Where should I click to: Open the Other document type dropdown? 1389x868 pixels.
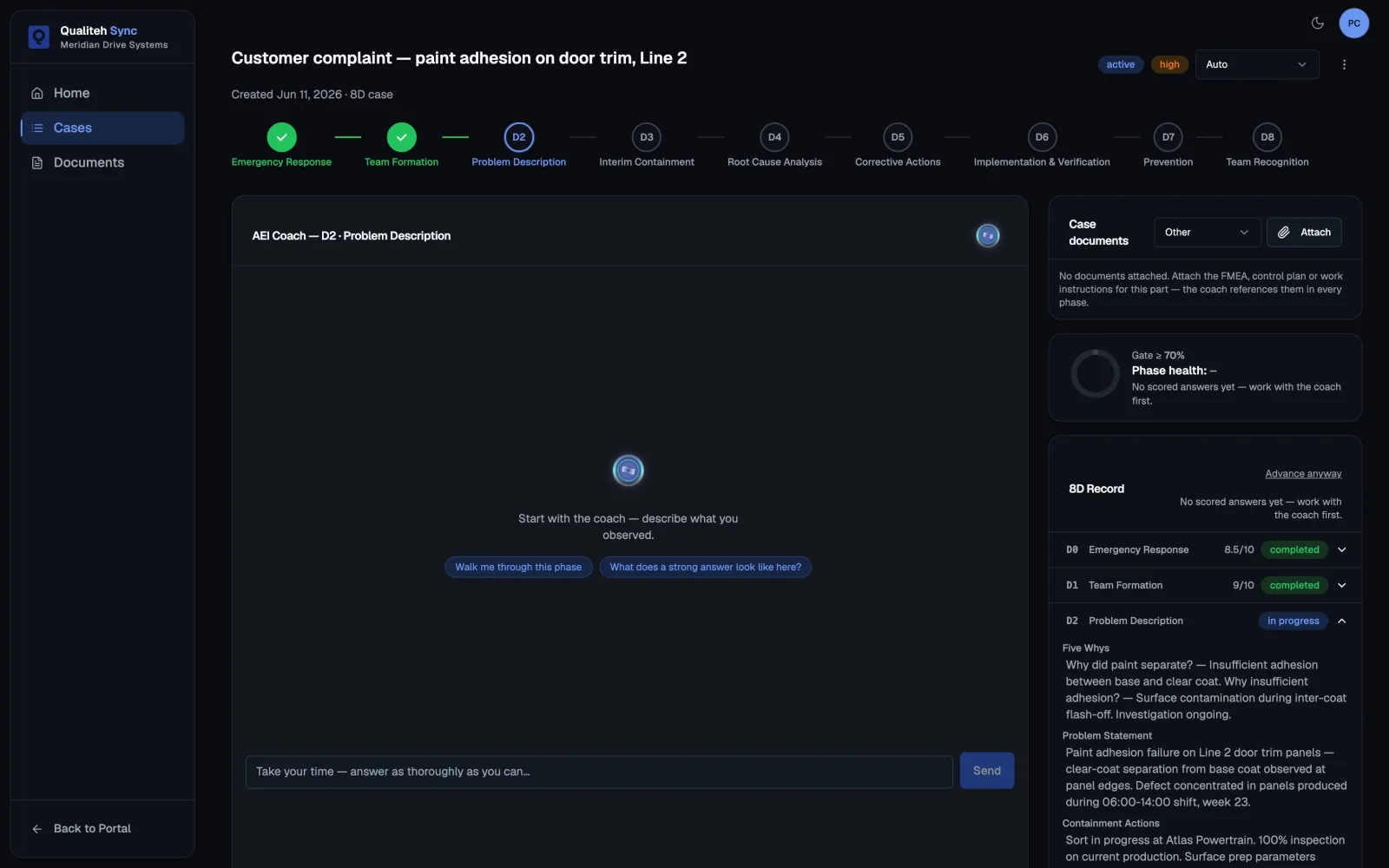click(1207, 233)
